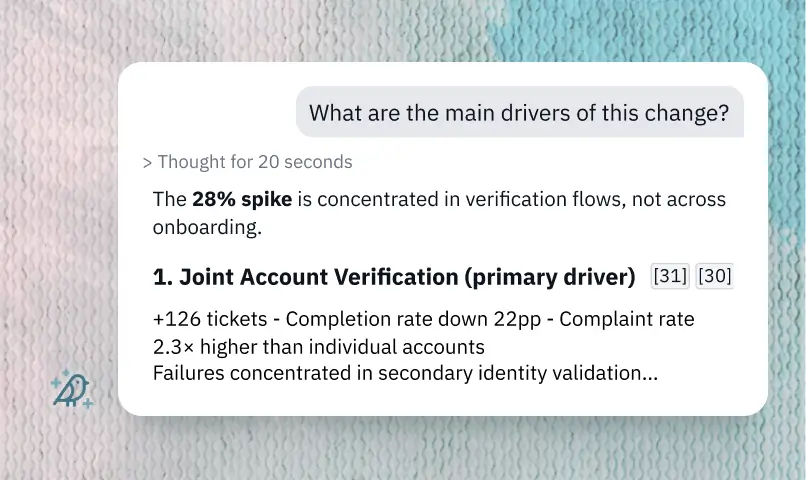Select the 'What are the main drivers' message bubble
Image resolution: width=806 pixels, height=480 pixels.
pyautogui.click(x=520, y=112)
